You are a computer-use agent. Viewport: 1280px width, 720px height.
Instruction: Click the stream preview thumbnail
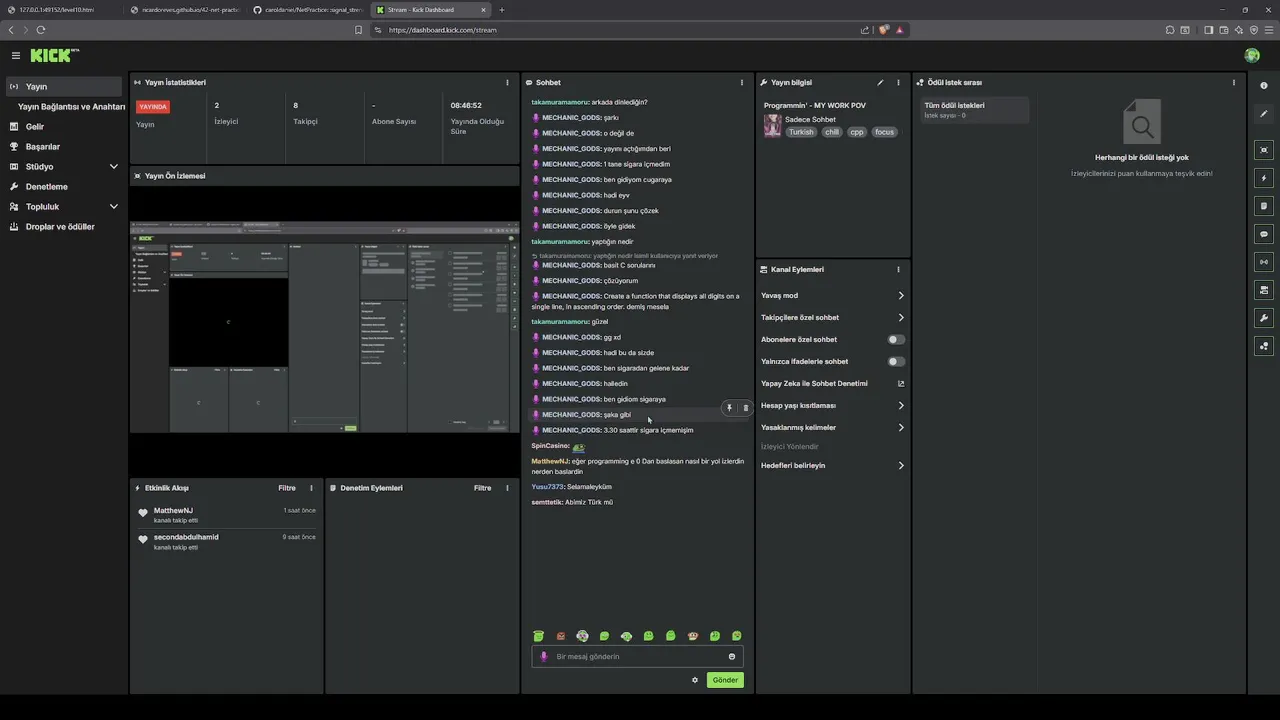tap(325, 328)
